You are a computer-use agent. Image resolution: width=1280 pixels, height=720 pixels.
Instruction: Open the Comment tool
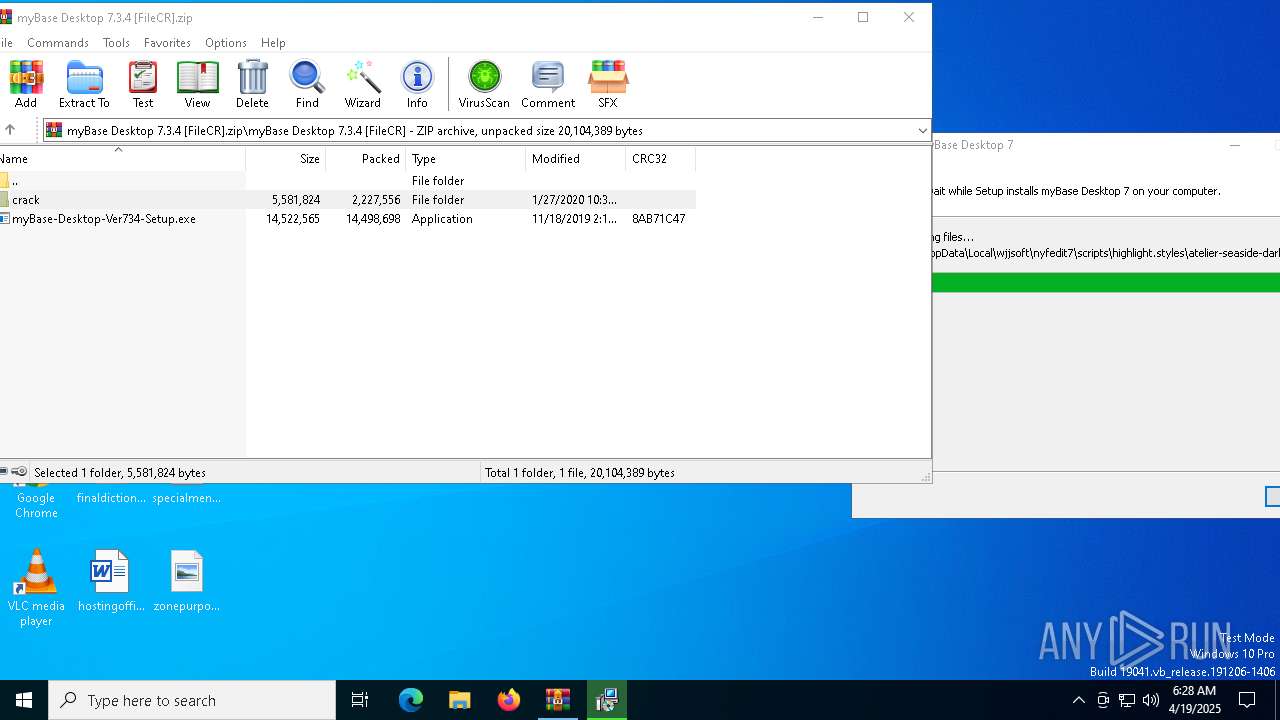pyautogui.click(x=548, y=84)
